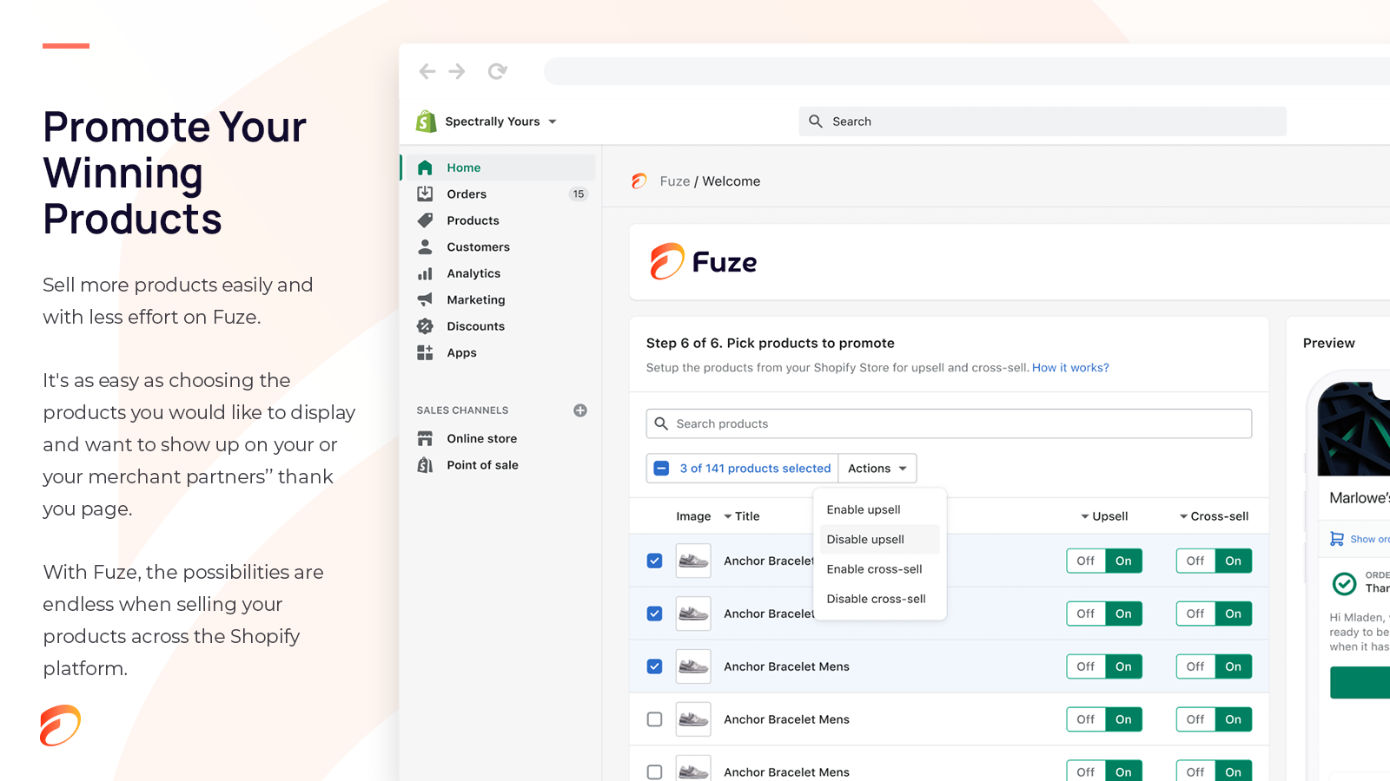Viewport: 1390px width, 781px height.
Task: Uncheck the selected Anchor Bracelet Mens row
Action: coord(655,666)
